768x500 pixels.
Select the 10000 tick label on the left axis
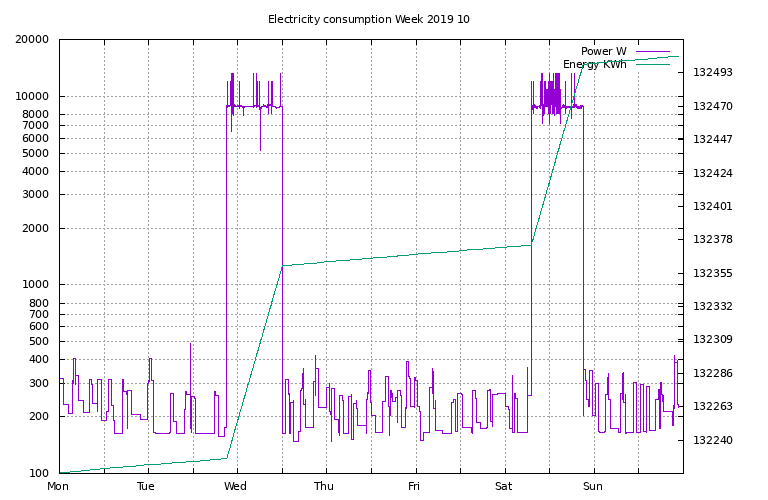pyautogui.click(x=33, y=97)
